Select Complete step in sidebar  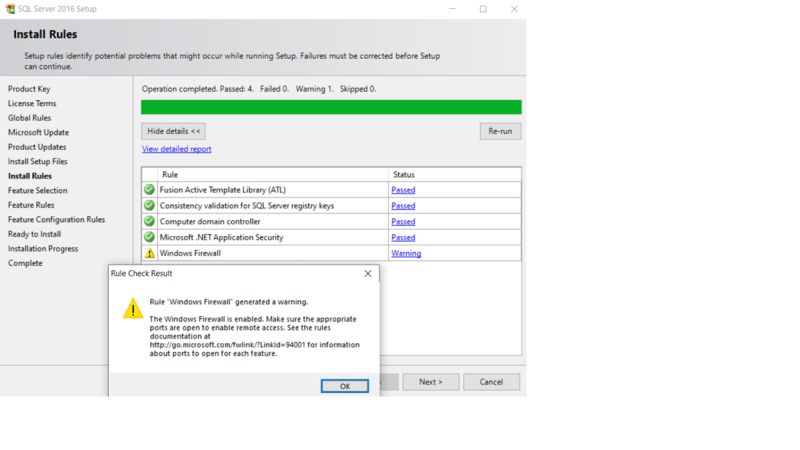coord(25,263)
